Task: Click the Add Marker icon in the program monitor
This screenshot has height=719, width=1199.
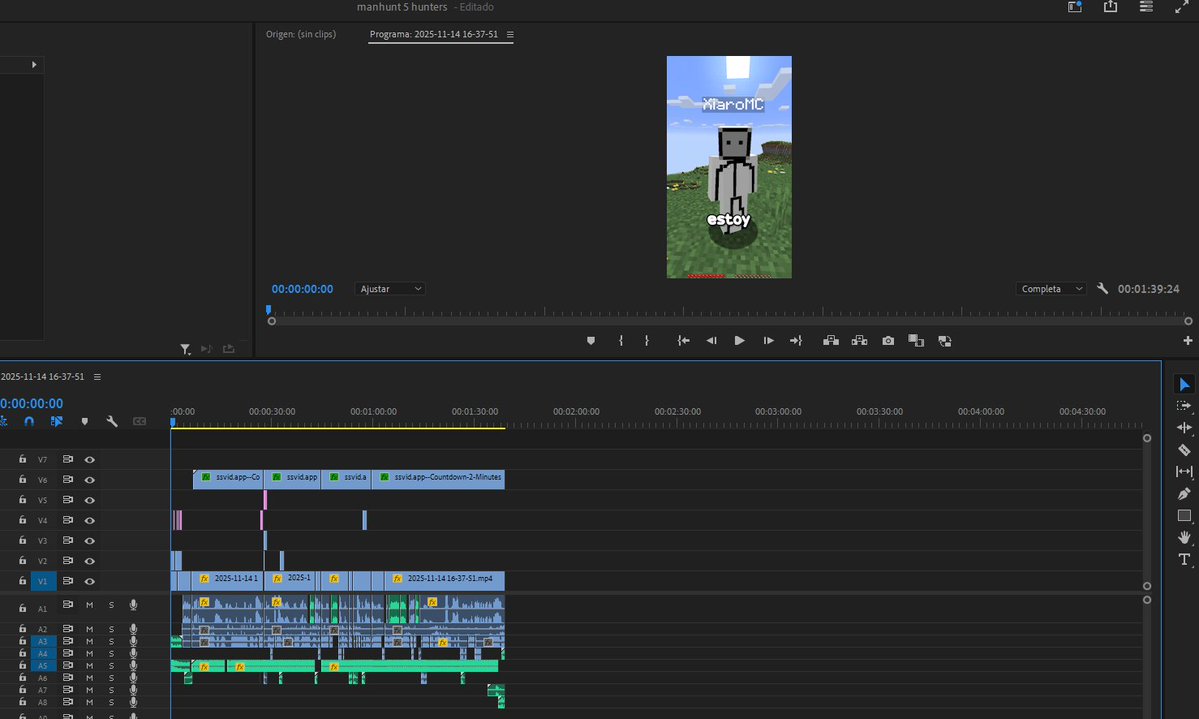Action: (590, 340)
